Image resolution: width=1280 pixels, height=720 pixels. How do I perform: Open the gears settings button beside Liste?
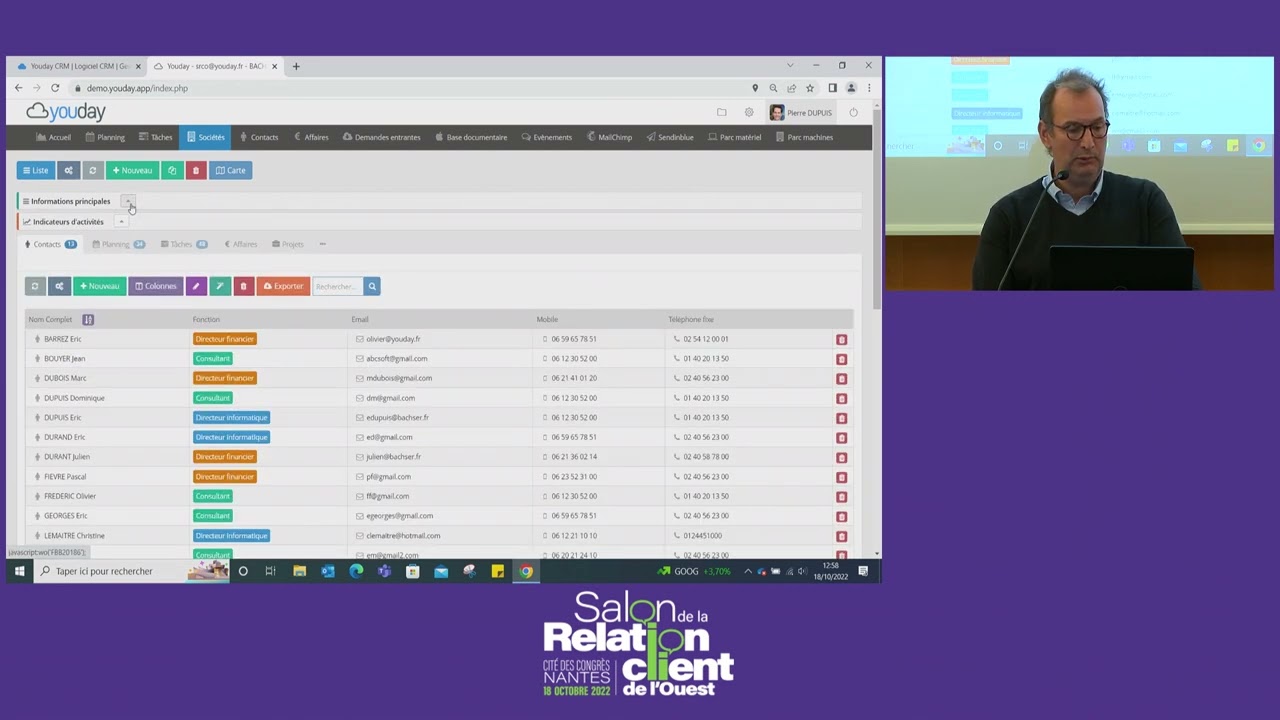point(68,170)
